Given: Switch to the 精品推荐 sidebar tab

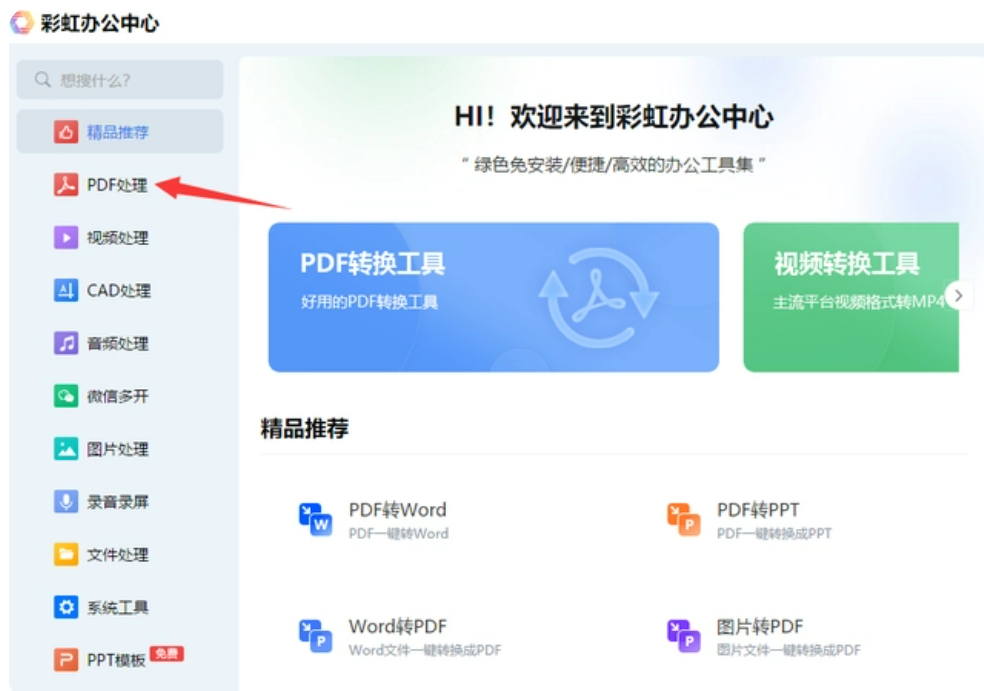Looking at the screenshot, I should click(120, 131).
